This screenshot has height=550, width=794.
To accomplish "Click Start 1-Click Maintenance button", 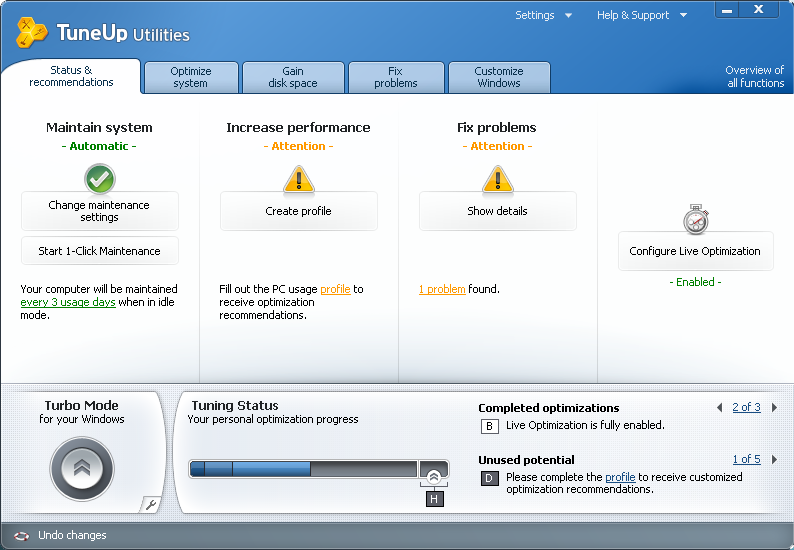I will pos(100,251).
